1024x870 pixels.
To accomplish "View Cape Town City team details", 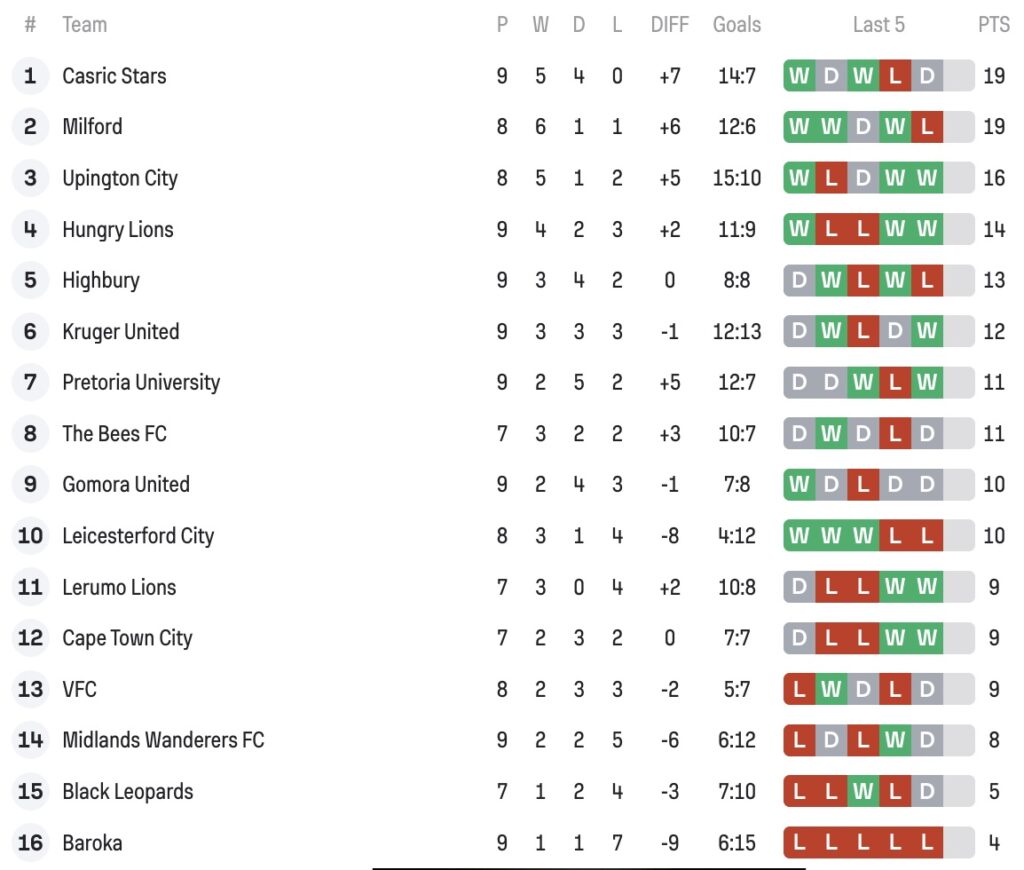I will click(x=127, y=638).
